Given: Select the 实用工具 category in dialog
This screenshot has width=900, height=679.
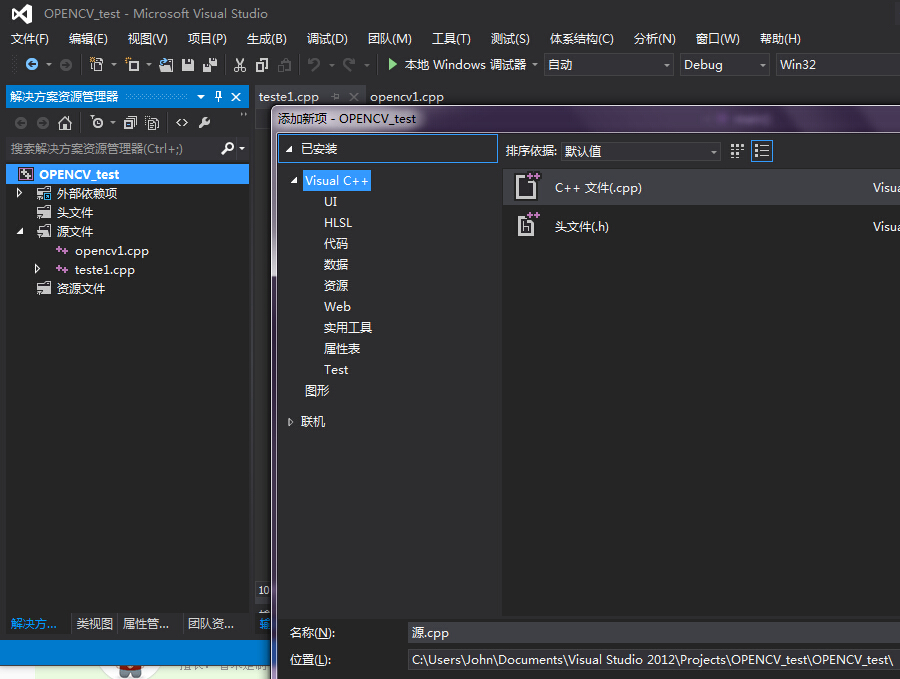Looking at the screenshot, I should pyautogui.click(x=348, y=328).
